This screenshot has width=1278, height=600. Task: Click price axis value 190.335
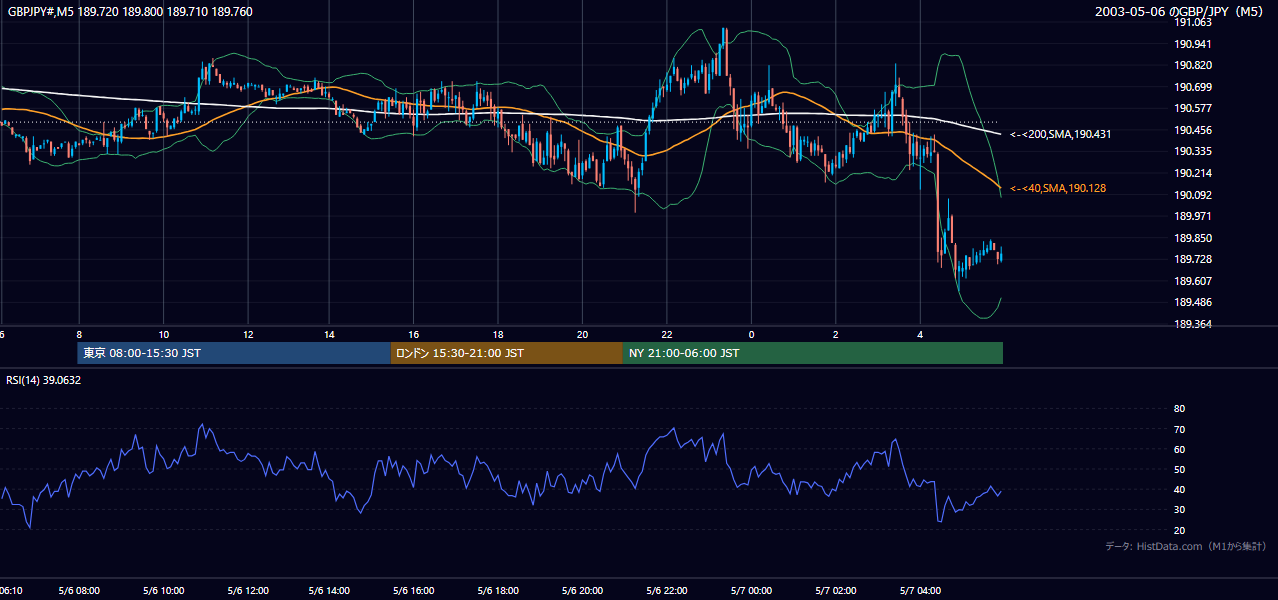[1193, 151]
